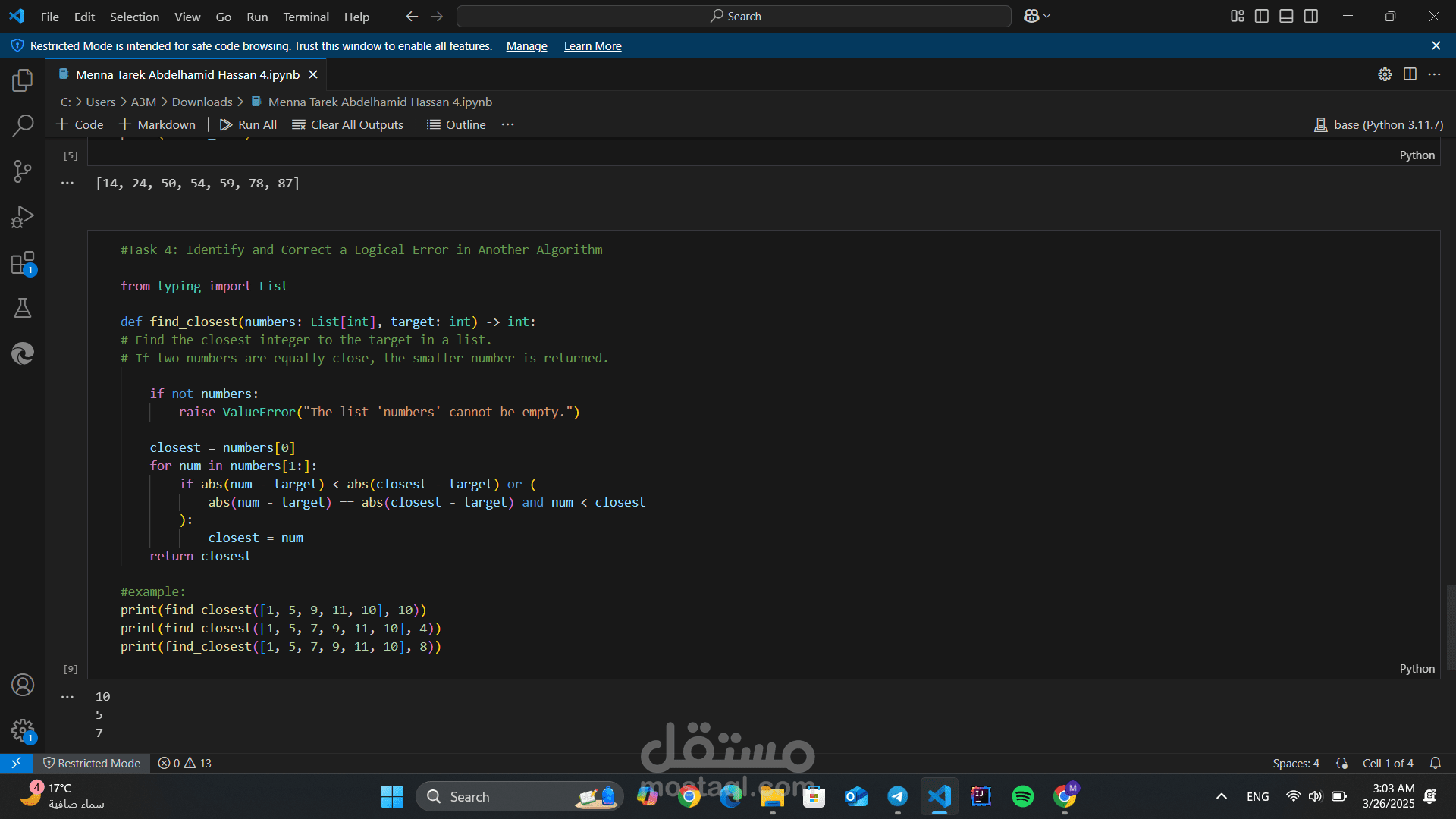
Task: Open the Run and Debug view
Action: click(x=23, y=218)
